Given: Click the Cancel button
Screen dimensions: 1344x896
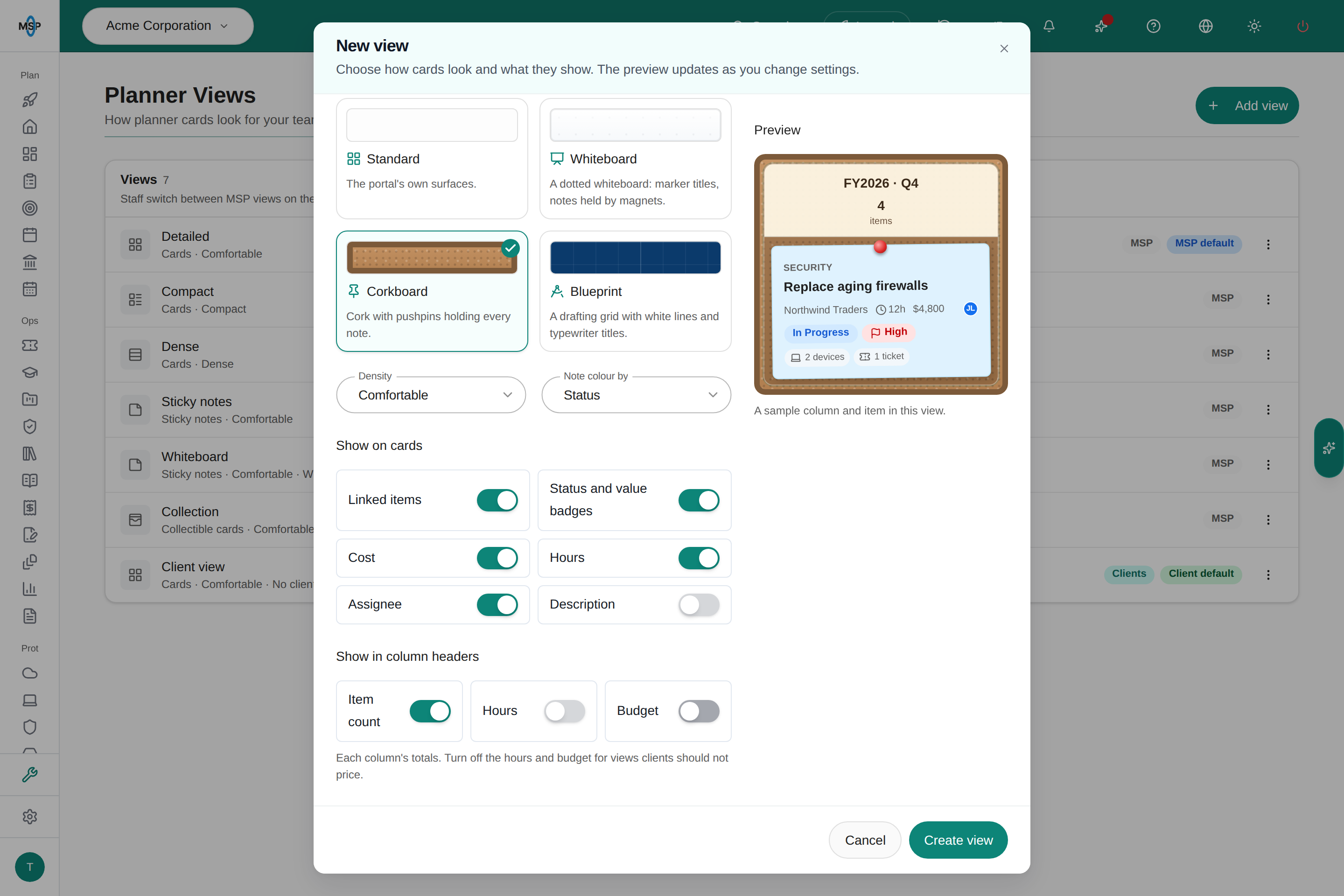Looking at the screenshot, I should pyautogui.click(x=865, y=840).
